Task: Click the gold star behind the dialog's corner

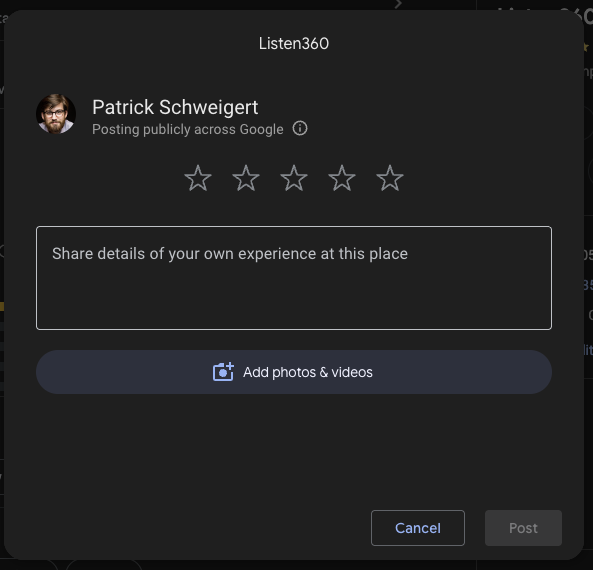Action: tap(587, 47)
